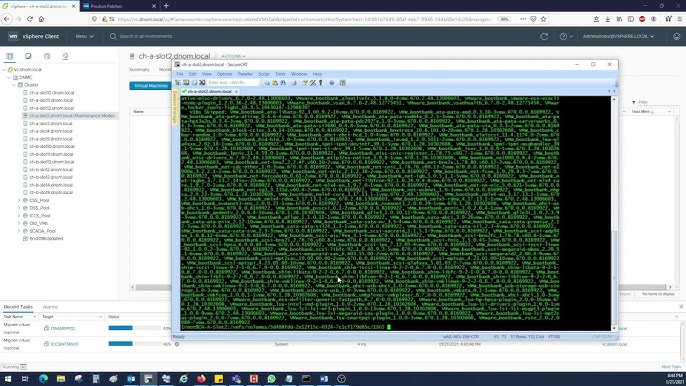Open the Administrator@VSPHERE.LOCAL user dropdown
The width and height of the screenshot is (686, 386).
tap(618, 36)
